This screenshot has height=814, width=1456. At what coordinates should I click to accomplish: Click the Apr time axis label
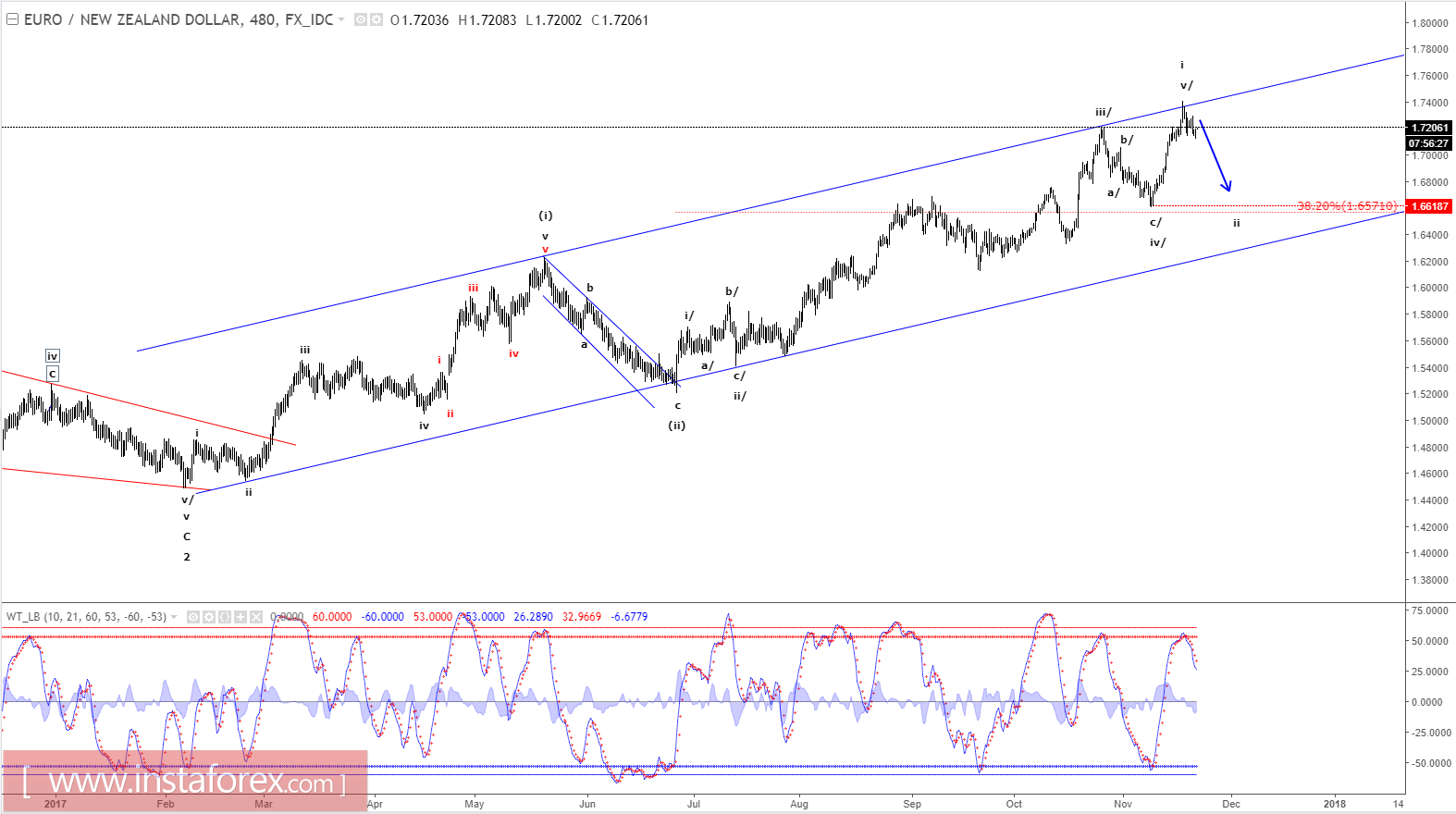375,804
